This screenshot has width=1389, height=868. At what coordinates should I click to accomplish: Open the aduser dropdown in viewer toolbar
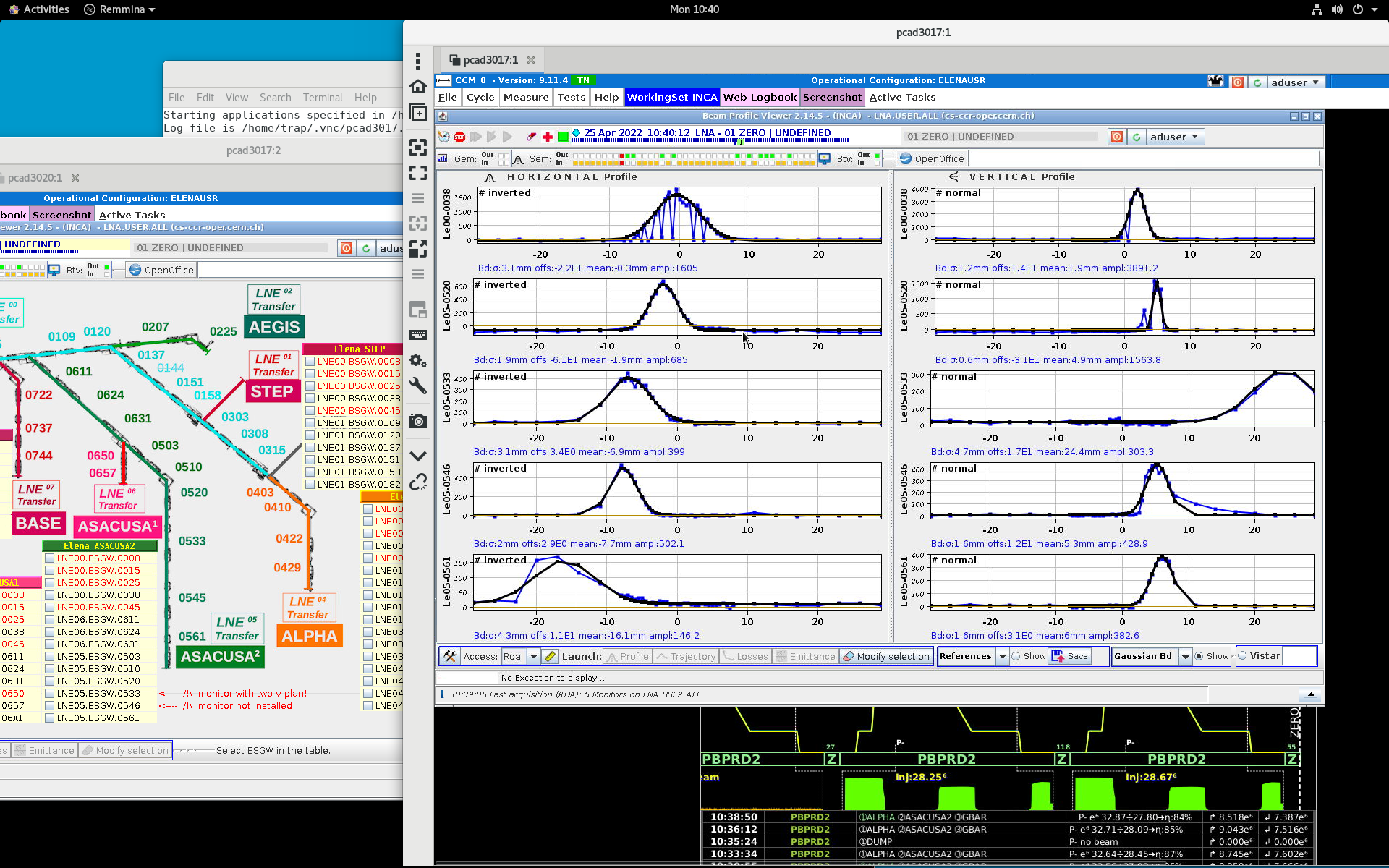coord(1174,137)
